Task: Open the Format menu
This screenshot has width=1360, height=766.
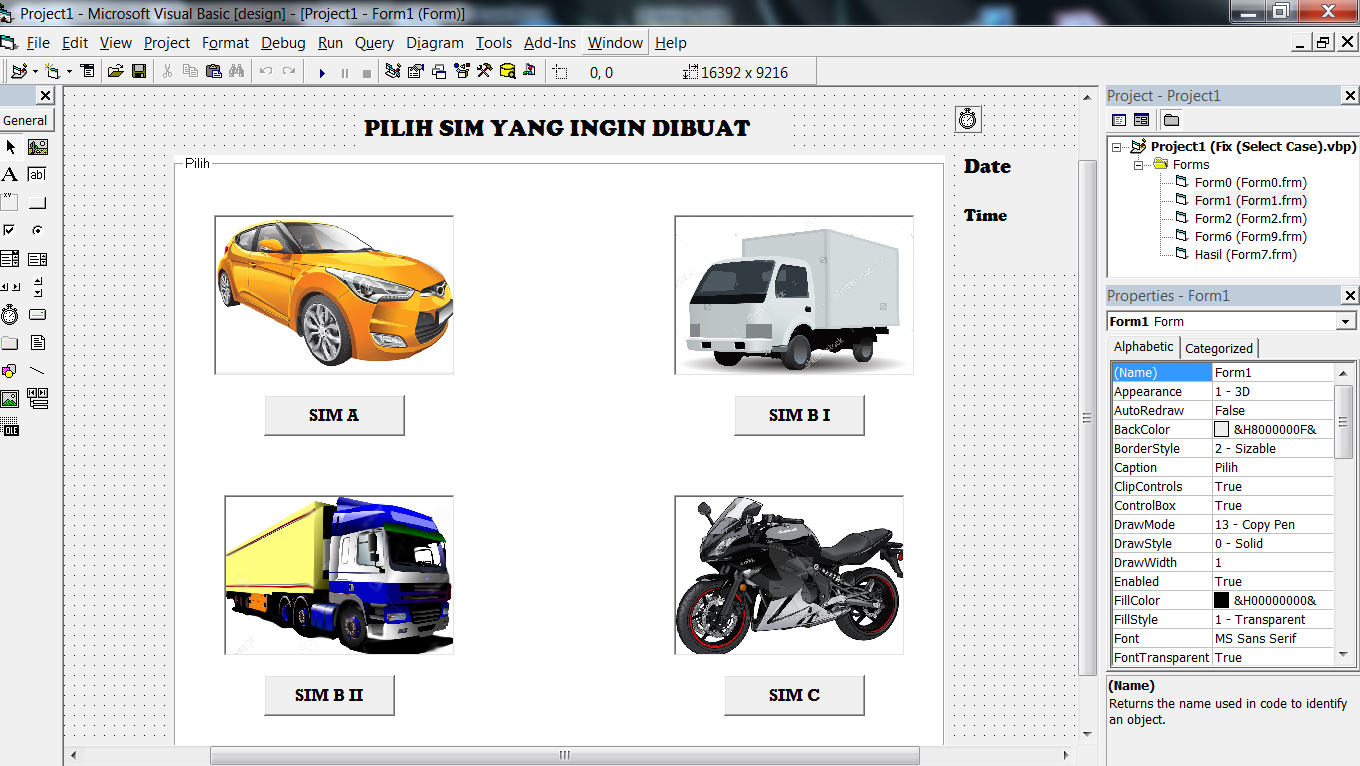Action: point(225,43)
